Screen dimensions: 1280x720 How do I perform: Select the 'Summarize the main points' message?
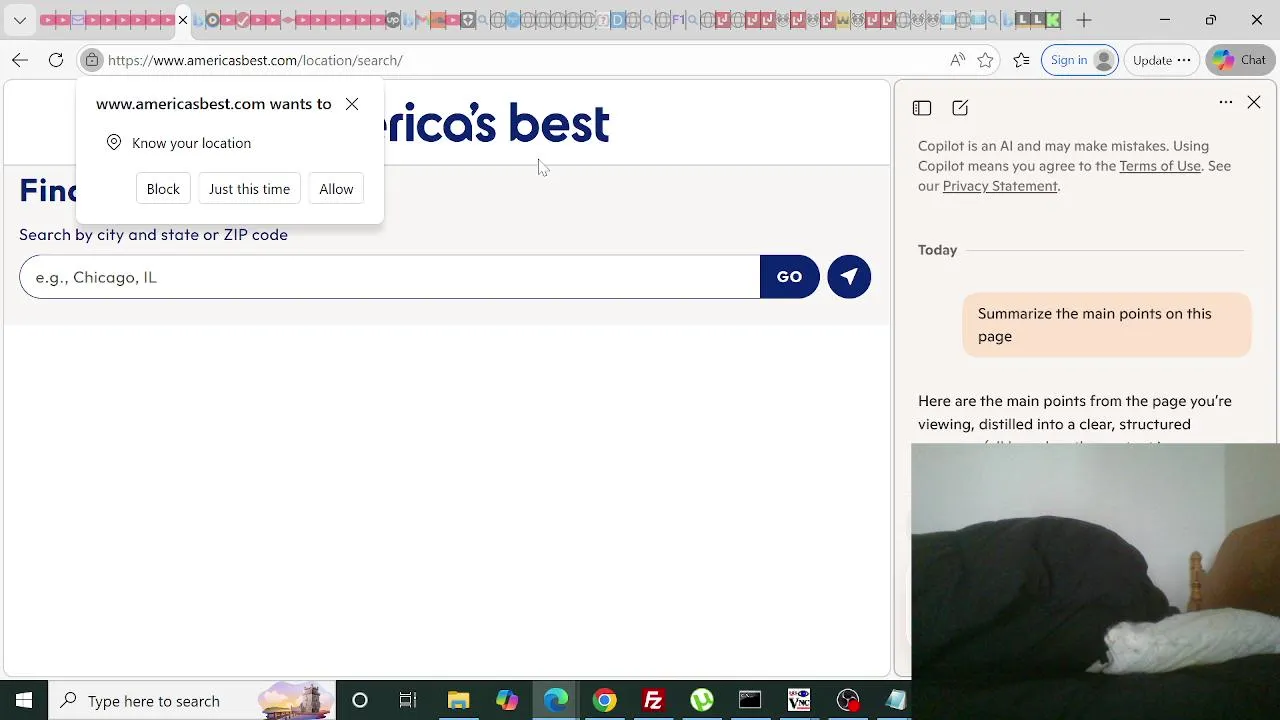tap(1107, 325)
